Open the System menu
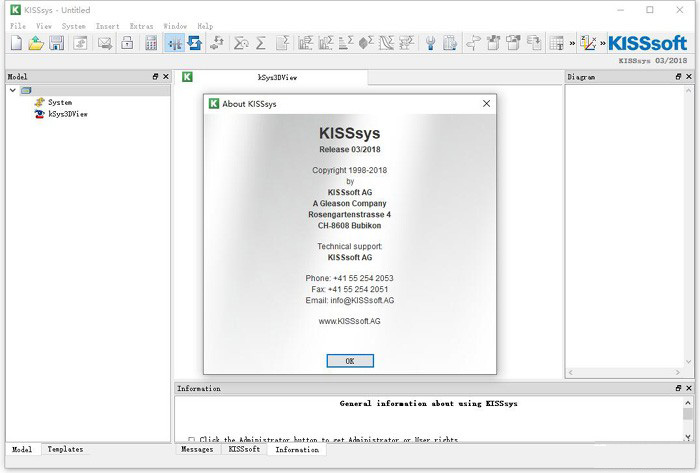The width and height of the screenshot is (700, 473). coord(74,26)
